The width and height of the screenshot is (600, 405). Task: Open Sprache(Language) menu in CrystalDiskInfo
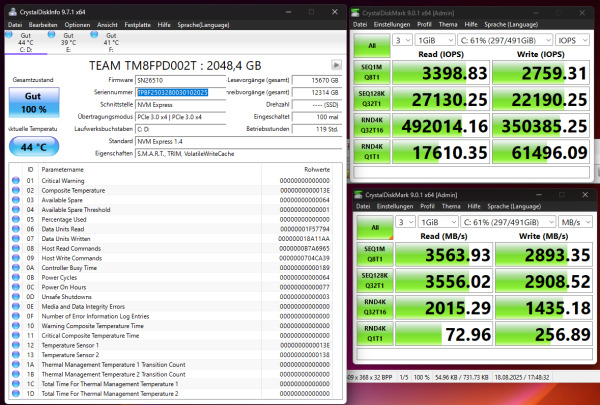(x=203, y=25)
